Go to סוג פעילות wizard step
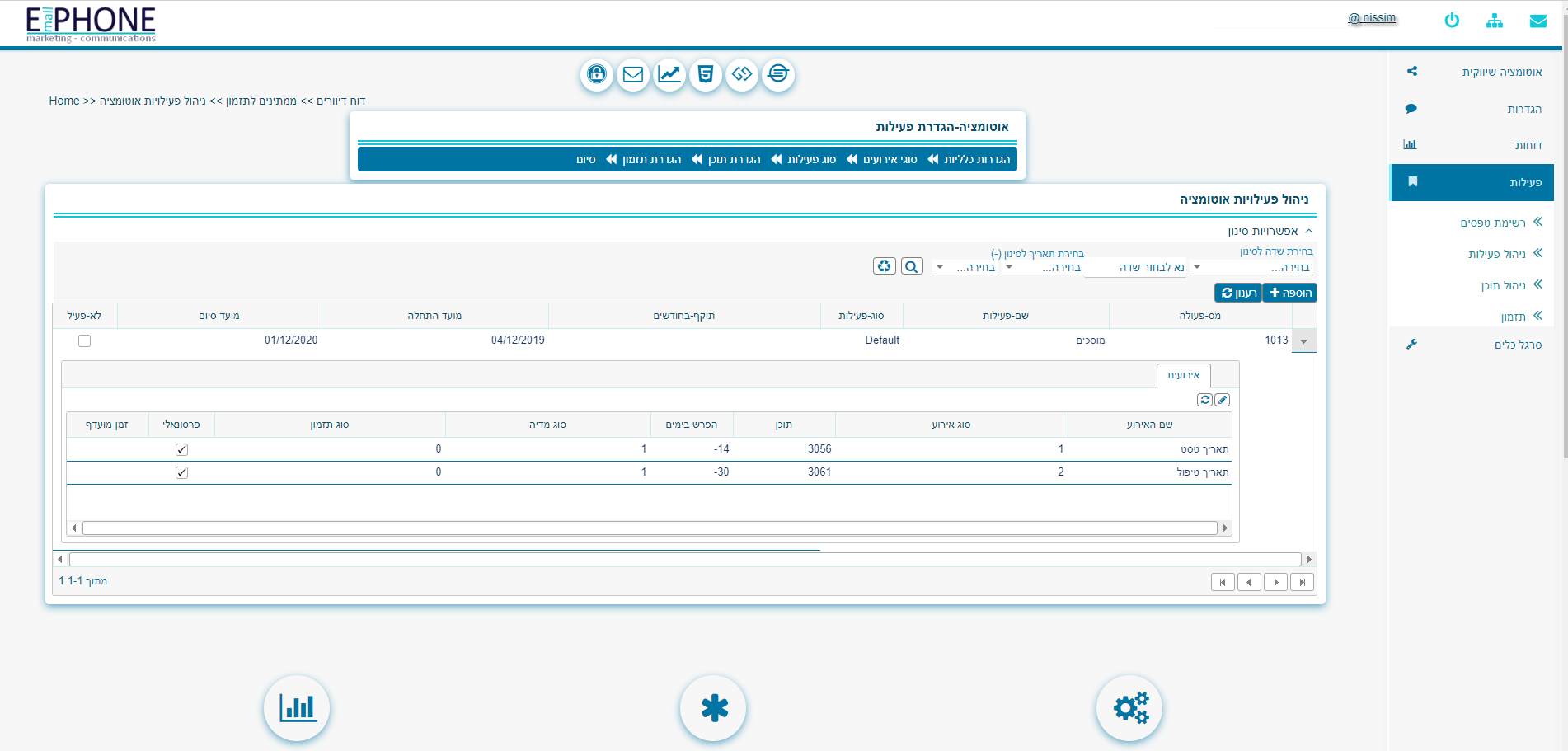This screenshot has width=1568, height=751. pos(811,160)
